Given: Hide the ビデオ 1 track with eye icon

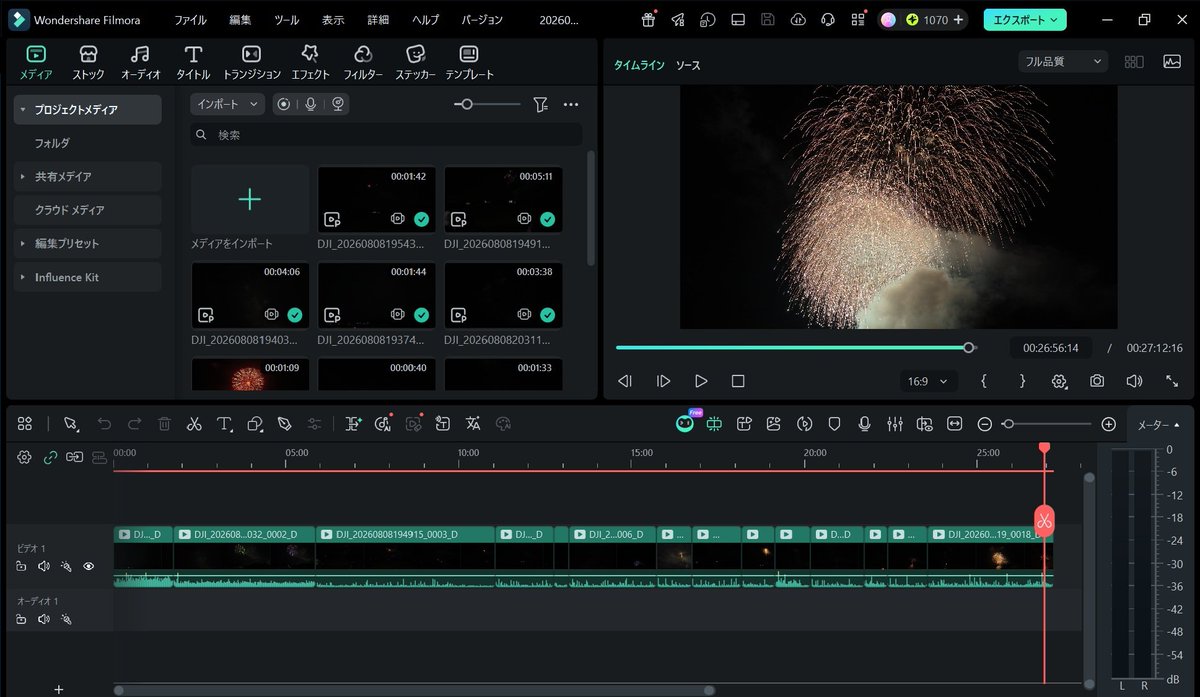Looking at the screenshot, I should point(89,566).
